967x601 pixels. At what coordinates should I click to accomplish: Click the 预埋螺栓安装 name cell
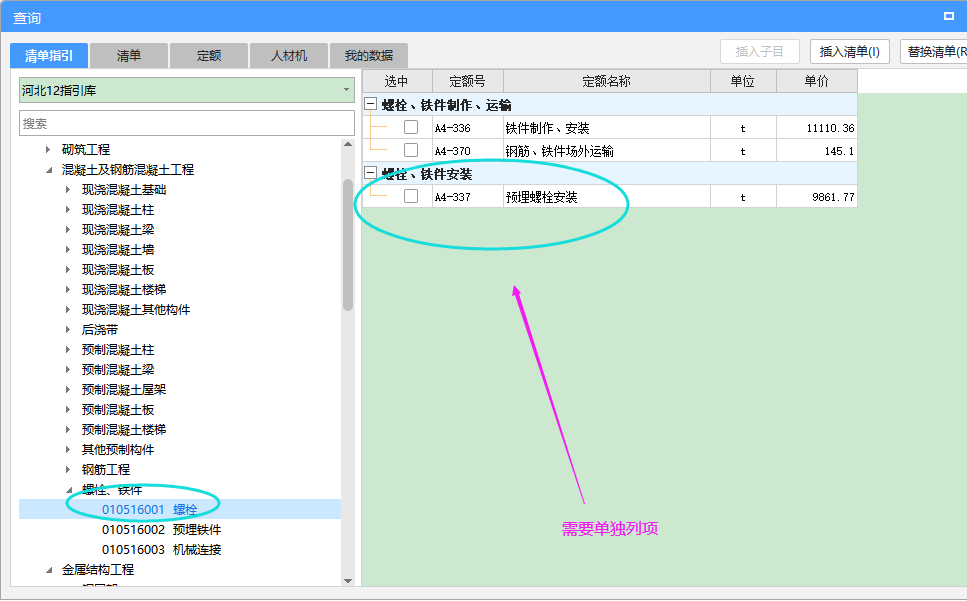[x=607, y=197]
